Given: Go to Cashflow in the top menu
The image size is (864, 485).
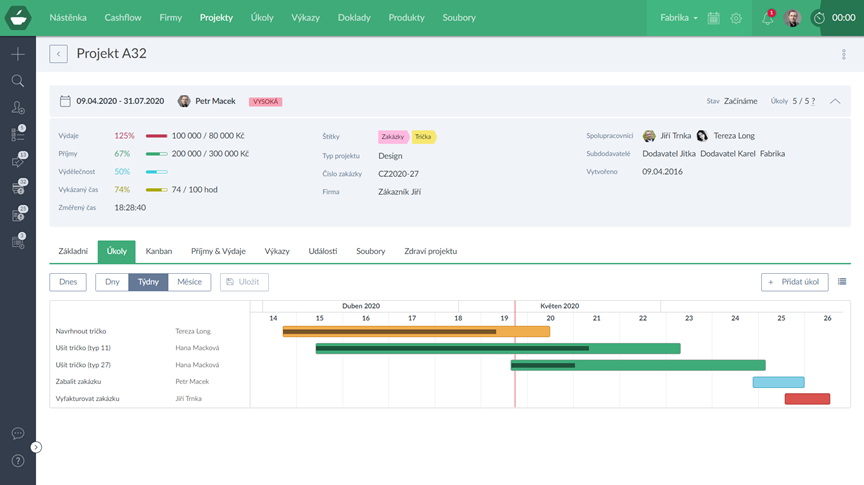Looking at the screenshot, I should click(123, 18).
